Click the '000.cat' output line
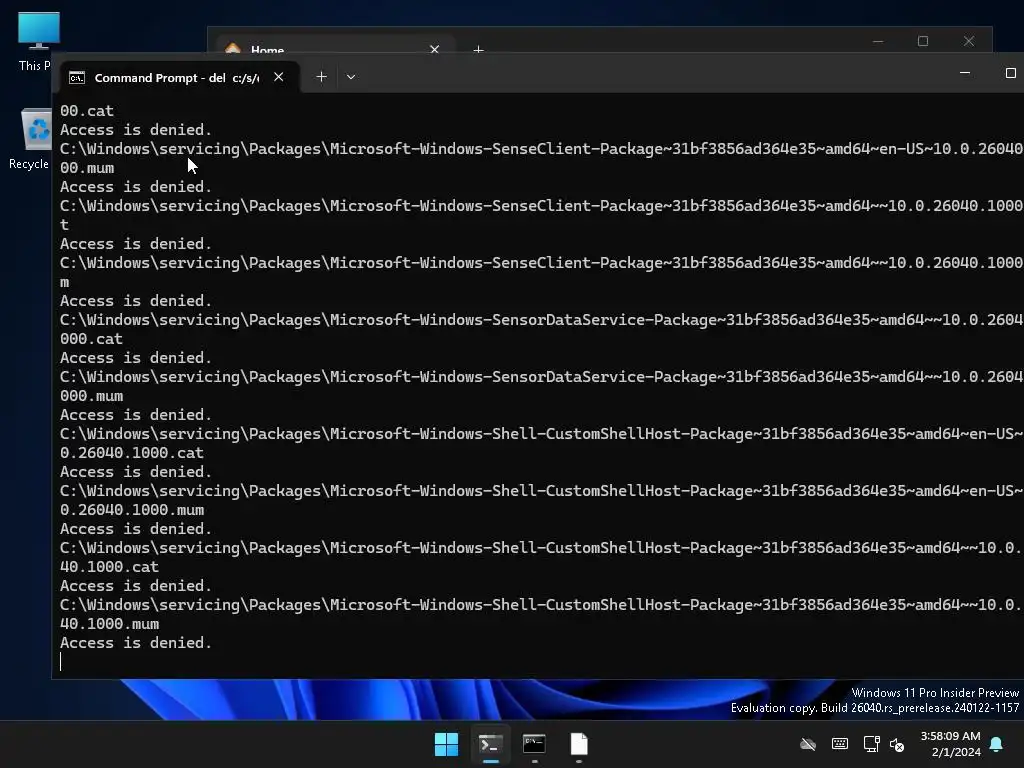 91,339
